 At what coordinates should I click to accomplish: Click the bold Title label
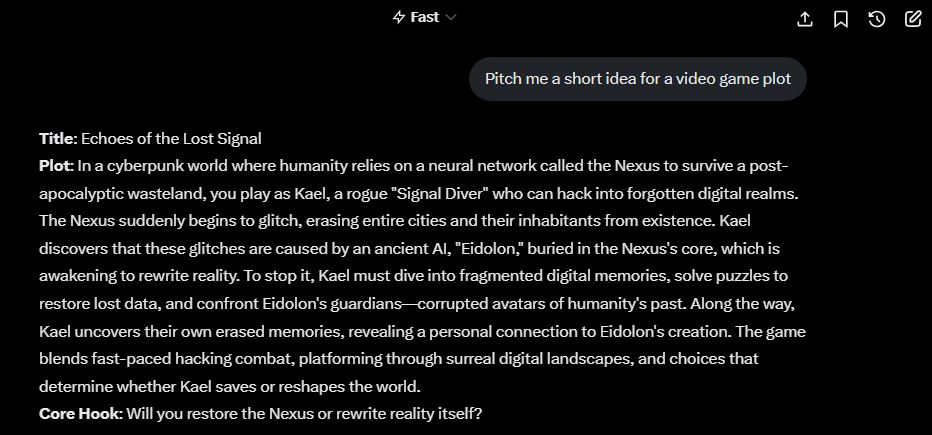57,138
